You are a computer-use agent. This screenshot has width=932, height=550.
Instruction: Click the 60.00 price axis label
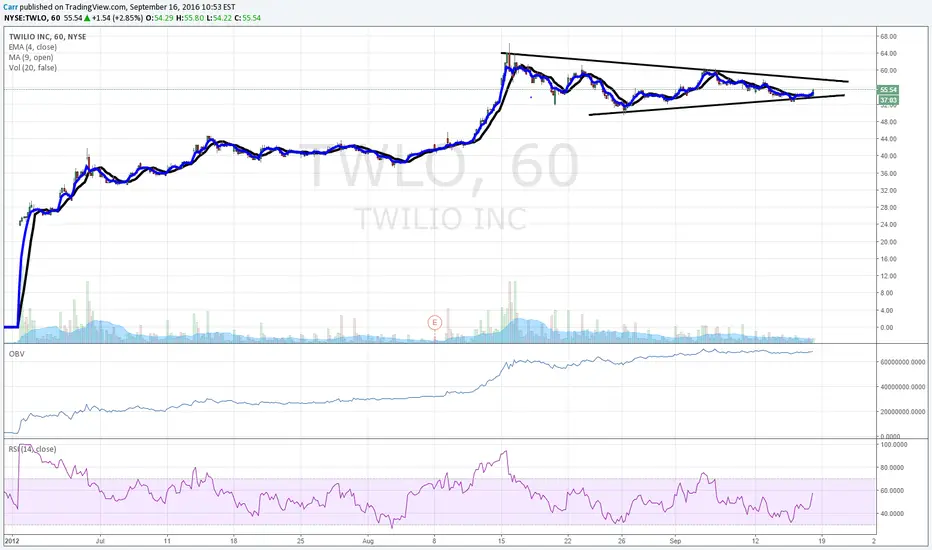888,71
